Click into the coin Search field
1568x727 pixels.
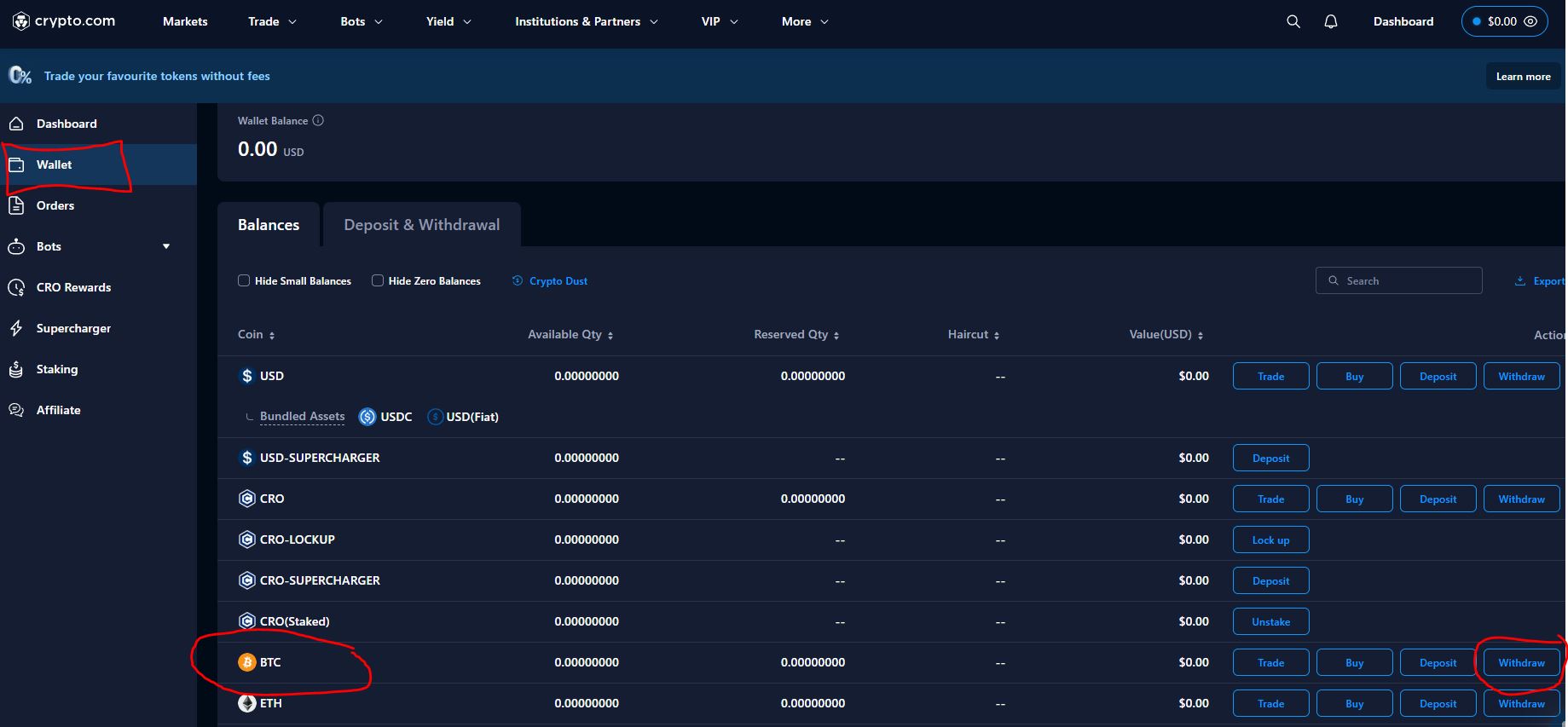coord(1399,280)
